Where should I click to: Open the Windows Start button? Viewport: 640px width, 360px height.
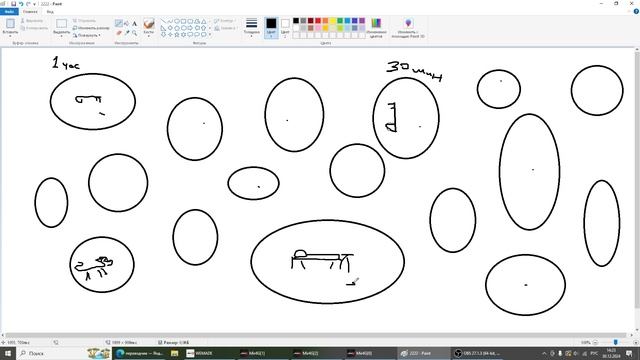tap(8, 353)
